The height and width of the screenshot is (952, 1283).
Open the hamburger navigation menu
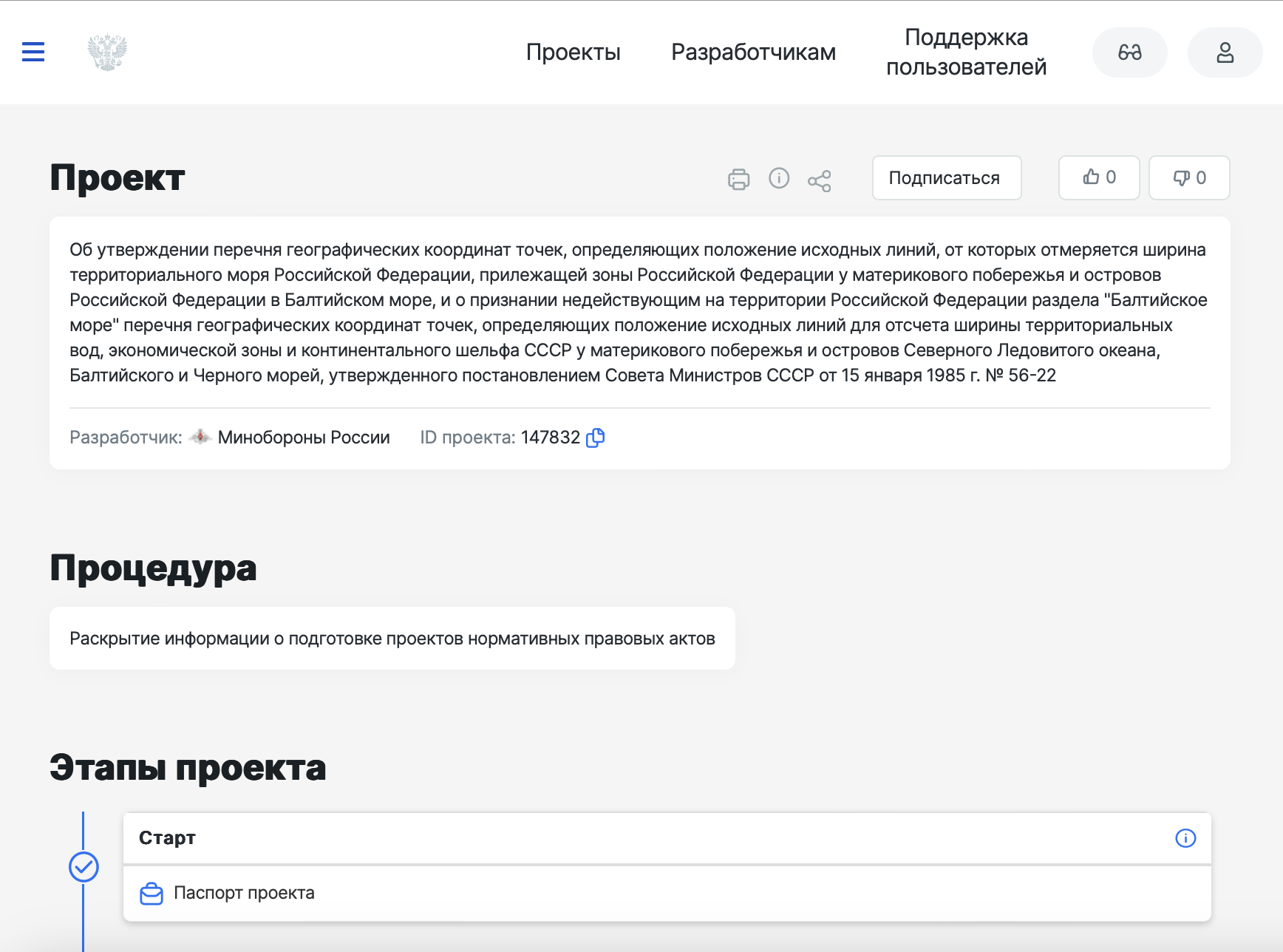click(x=33, y=52)
